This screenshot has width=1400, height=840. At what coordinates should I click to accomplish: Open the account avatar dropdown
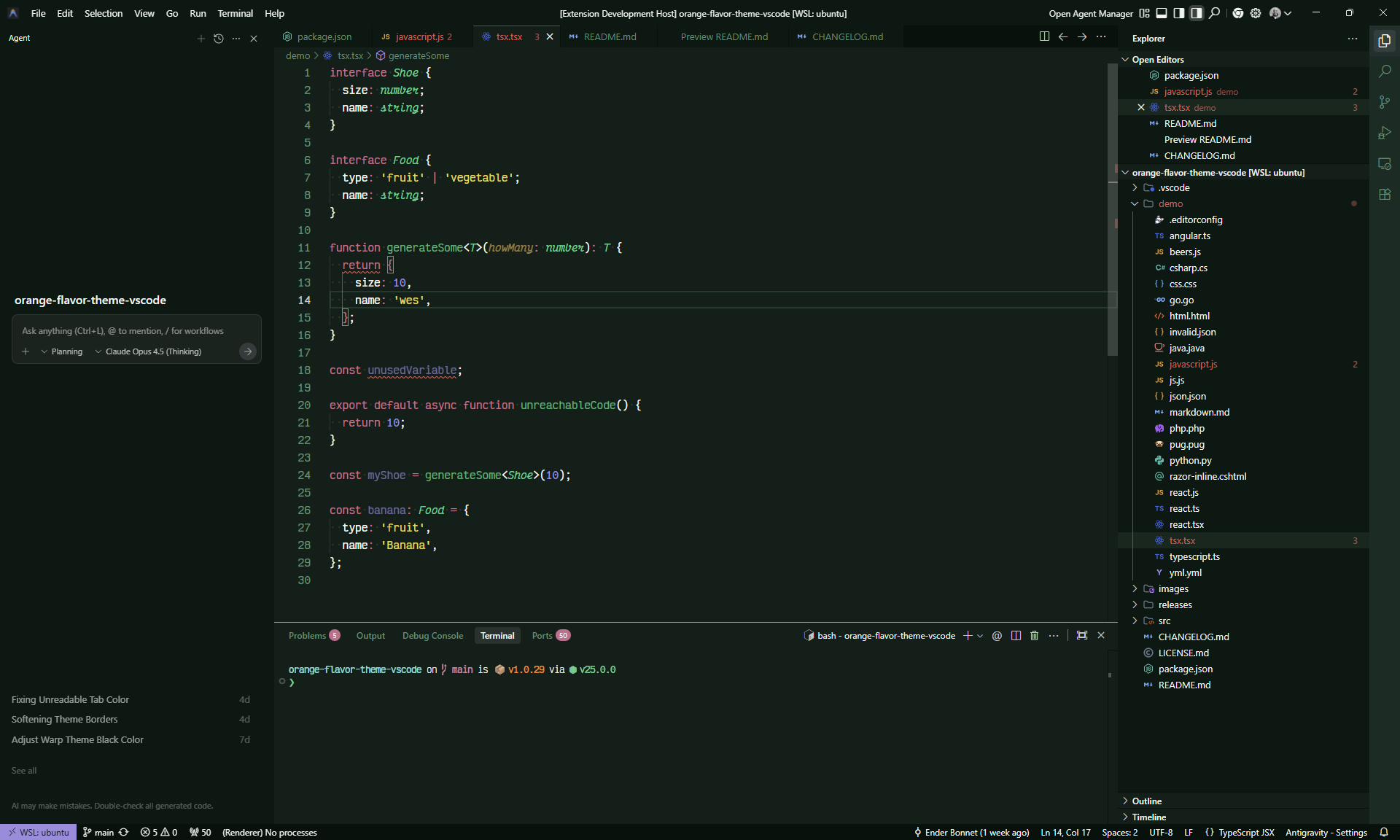[1280, 13]
